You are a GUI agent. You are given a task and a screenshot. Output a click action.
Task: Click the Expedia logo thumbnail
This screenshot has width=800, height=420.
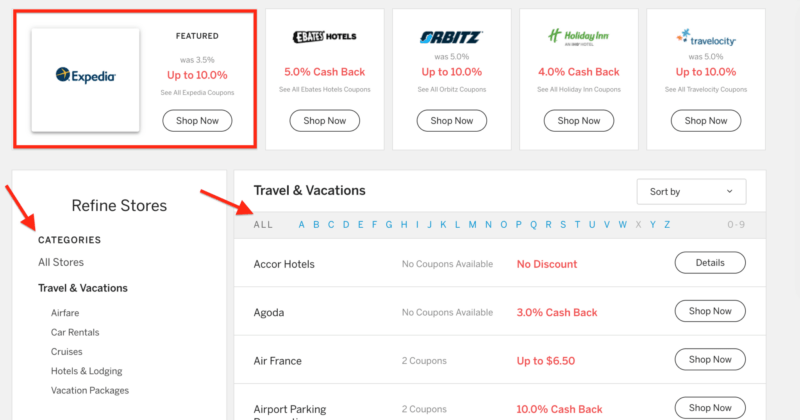[x=86, y=76]
